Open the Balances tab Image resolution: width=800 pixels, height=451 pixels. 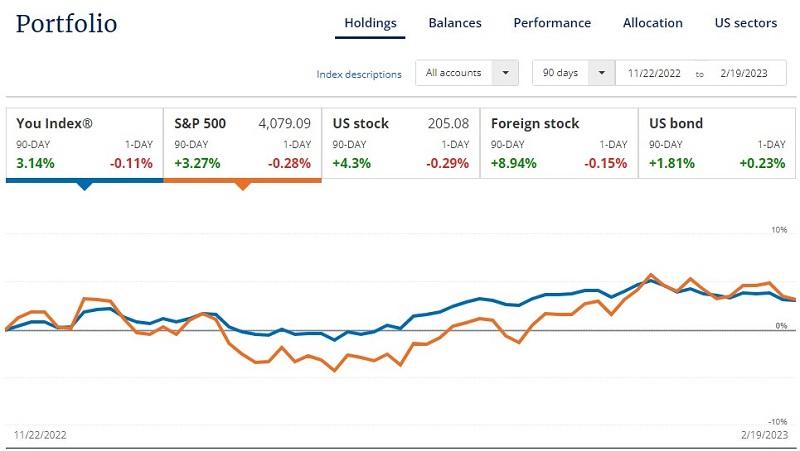(455, 23)
